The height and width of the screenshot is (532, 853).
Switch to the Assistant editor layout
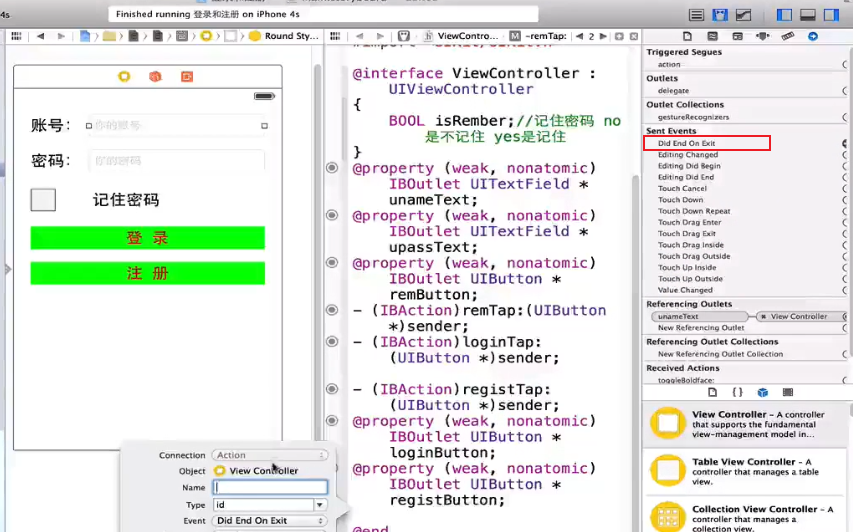click(720, 15)
